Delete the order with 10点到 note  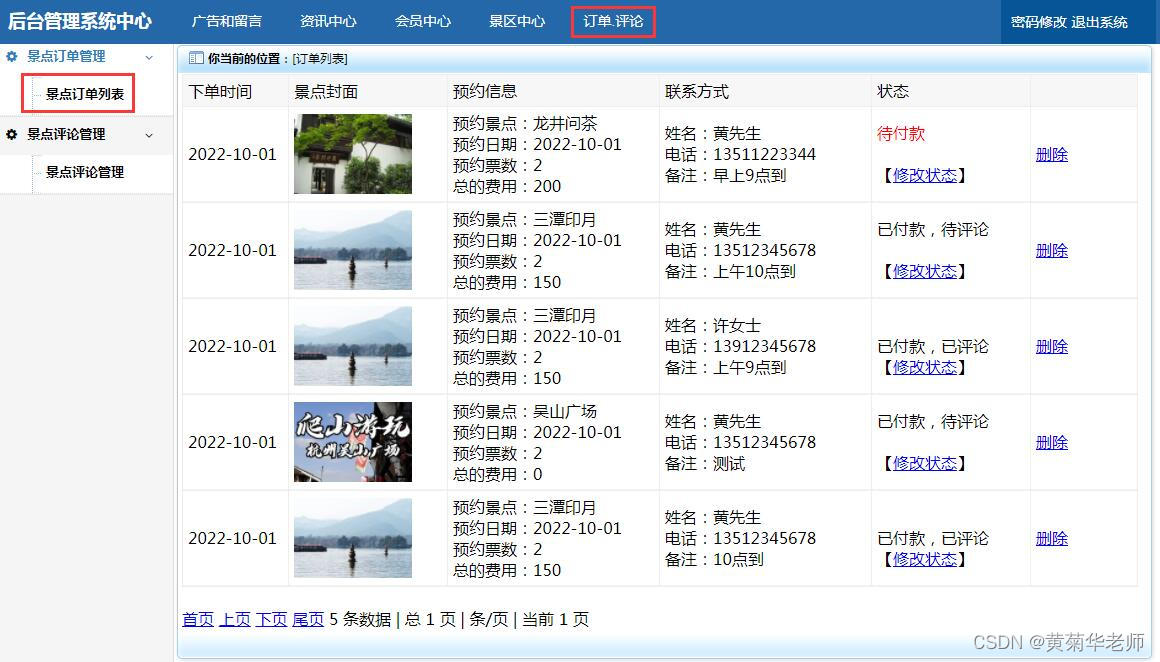click(x=1051, y=538)
